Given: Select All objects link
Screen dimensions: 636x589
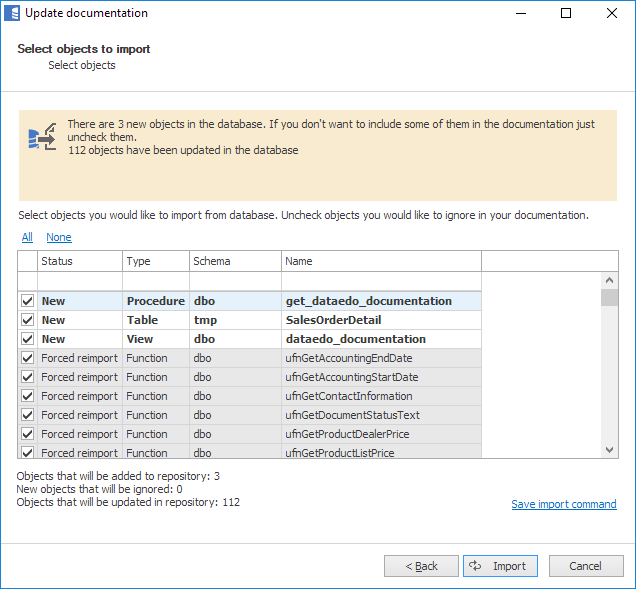Looking at the screenshot, I should [x=27, y=237].
